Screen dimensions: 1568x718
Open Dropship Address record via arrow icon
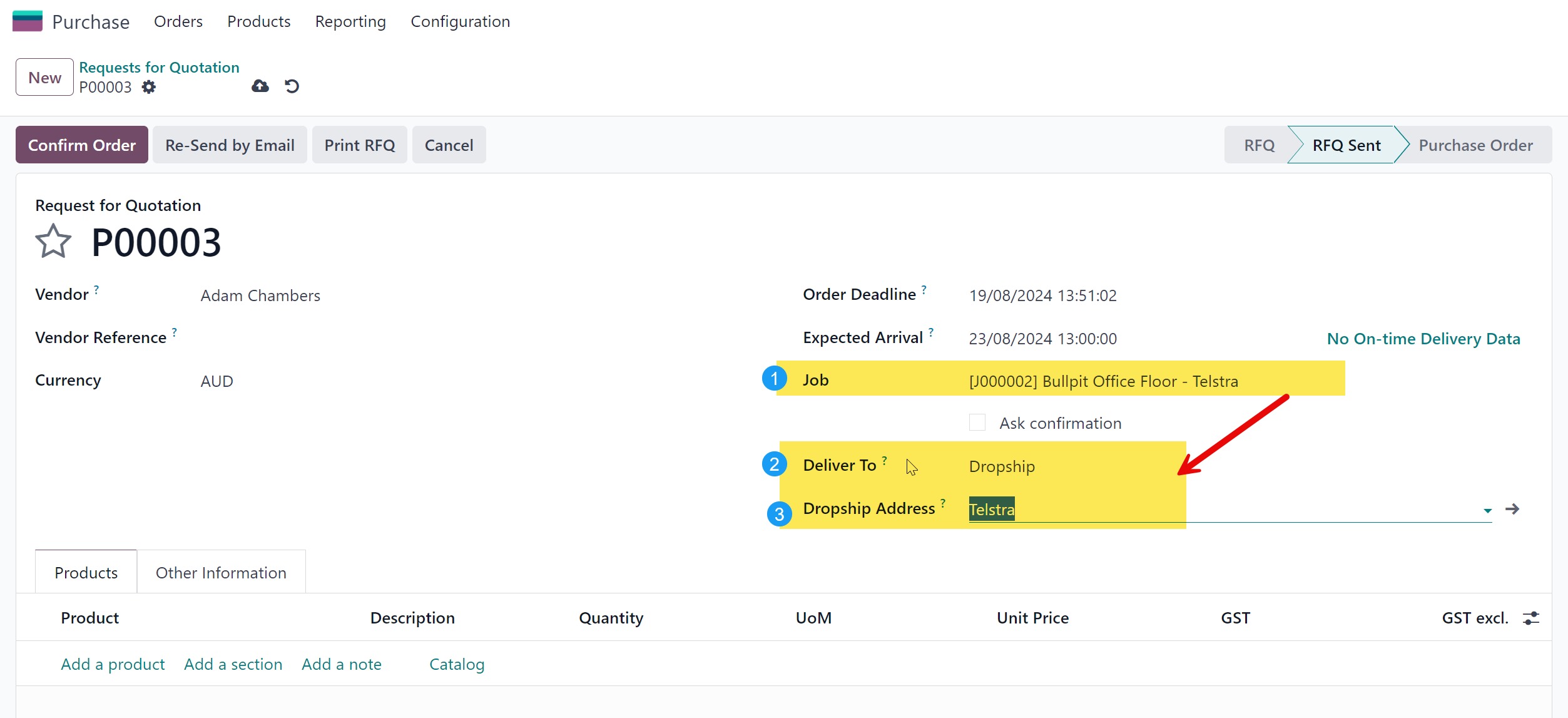point(1512,509)
